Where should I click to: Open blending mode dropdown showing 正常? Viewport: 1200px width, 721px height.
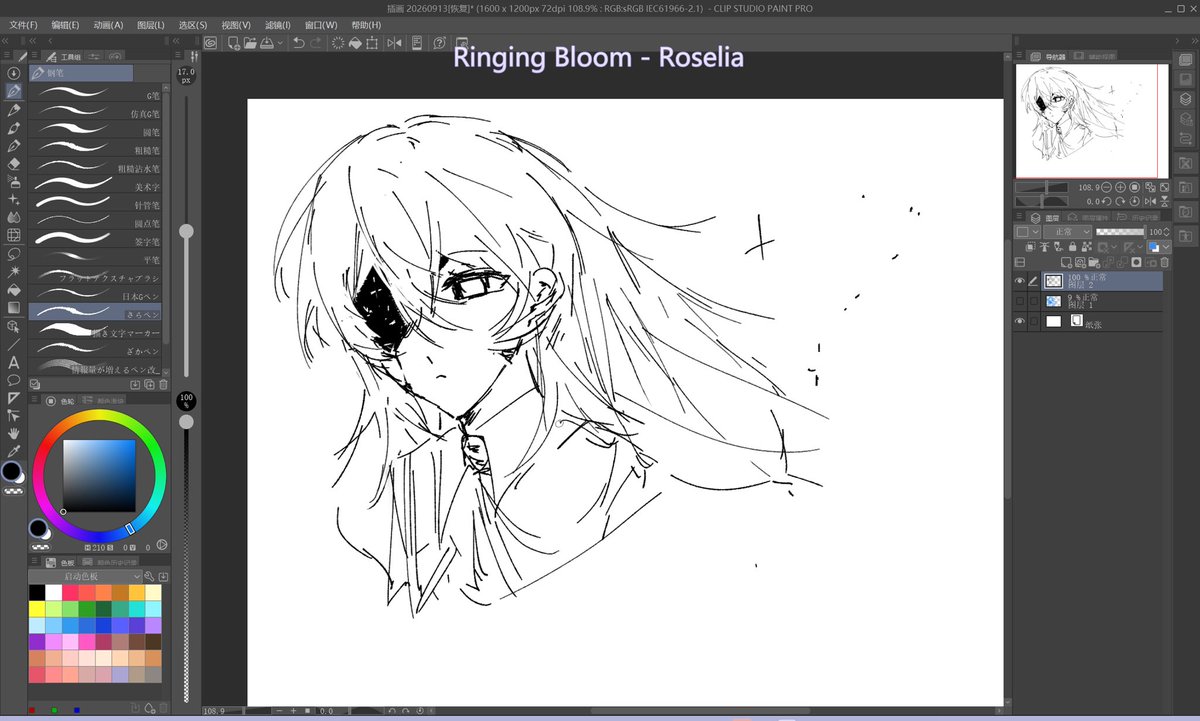click(1068, 232)
